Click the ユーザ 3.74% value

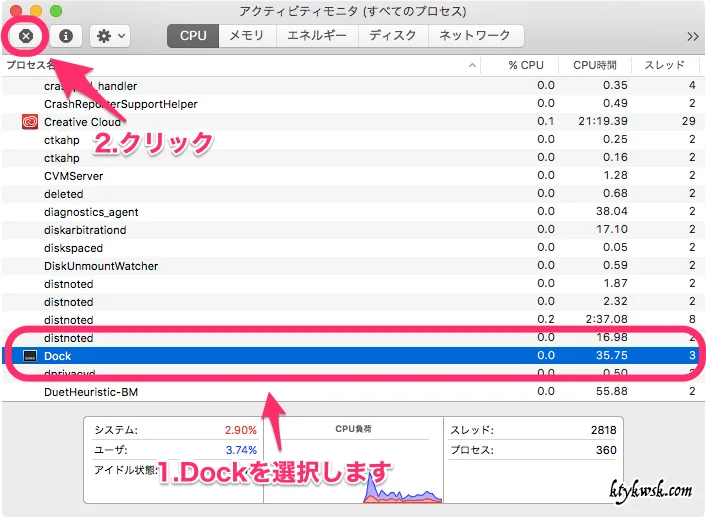(241, 450)
